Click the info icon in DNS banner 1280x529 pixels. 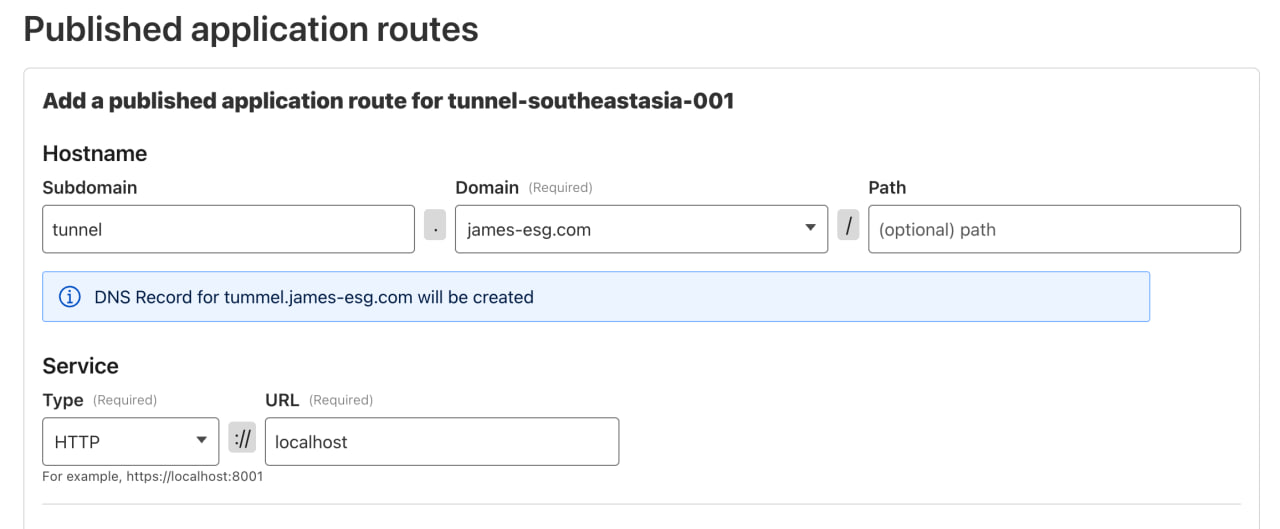tap(70, 297)
